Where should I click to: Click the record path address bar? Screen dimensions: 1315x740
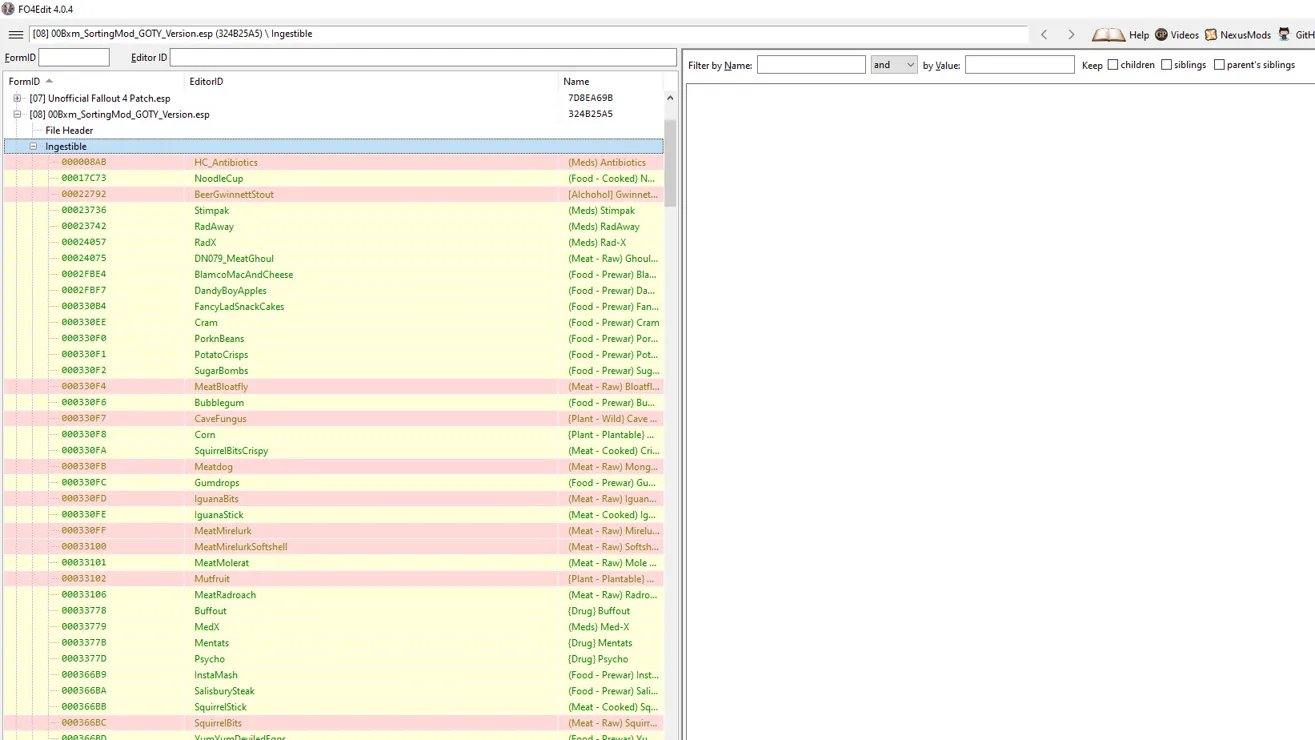click(528, 34)
